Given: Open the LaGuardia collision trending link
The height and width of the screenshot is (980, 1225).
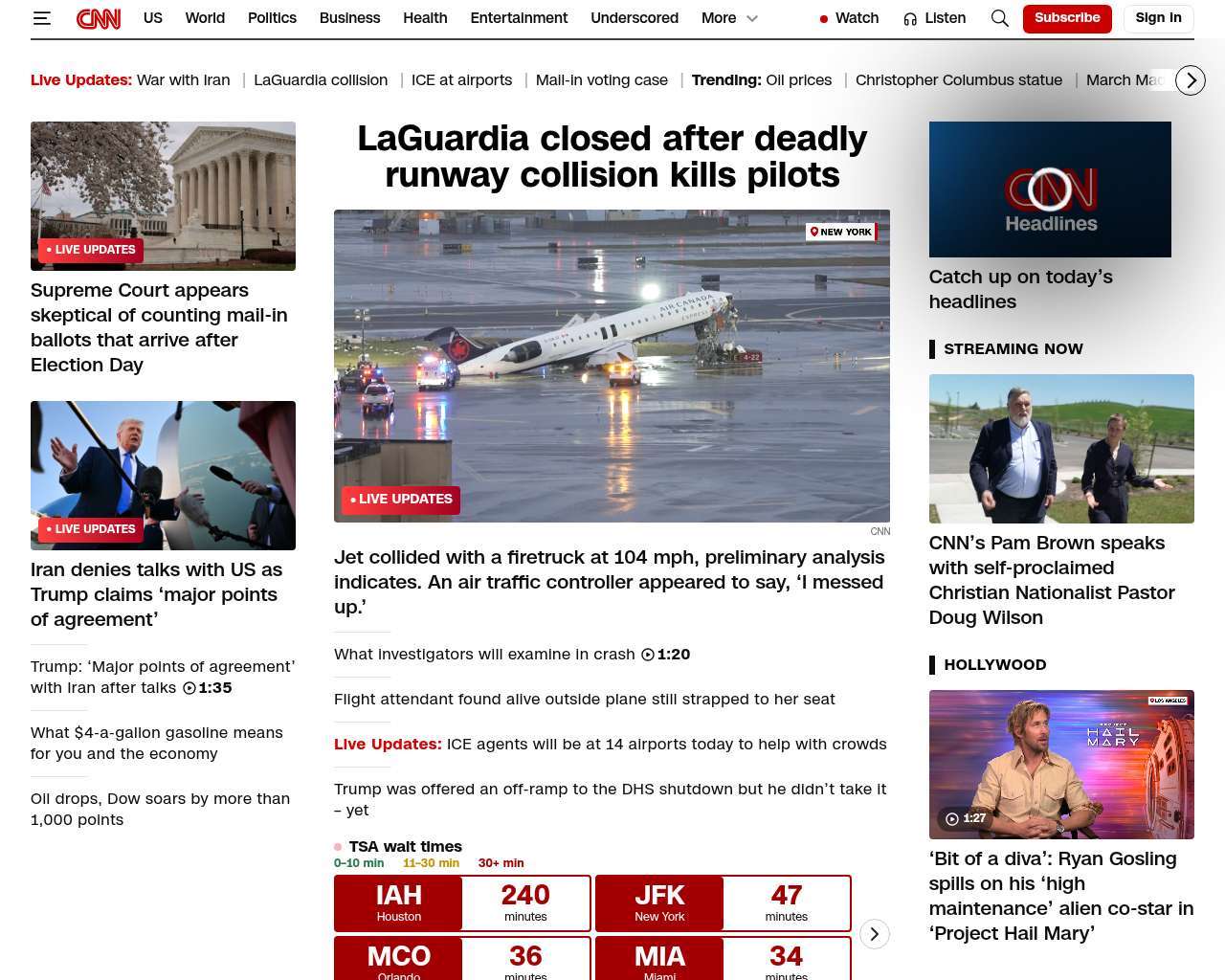Looking at the screenshot, I should [321, 80].
